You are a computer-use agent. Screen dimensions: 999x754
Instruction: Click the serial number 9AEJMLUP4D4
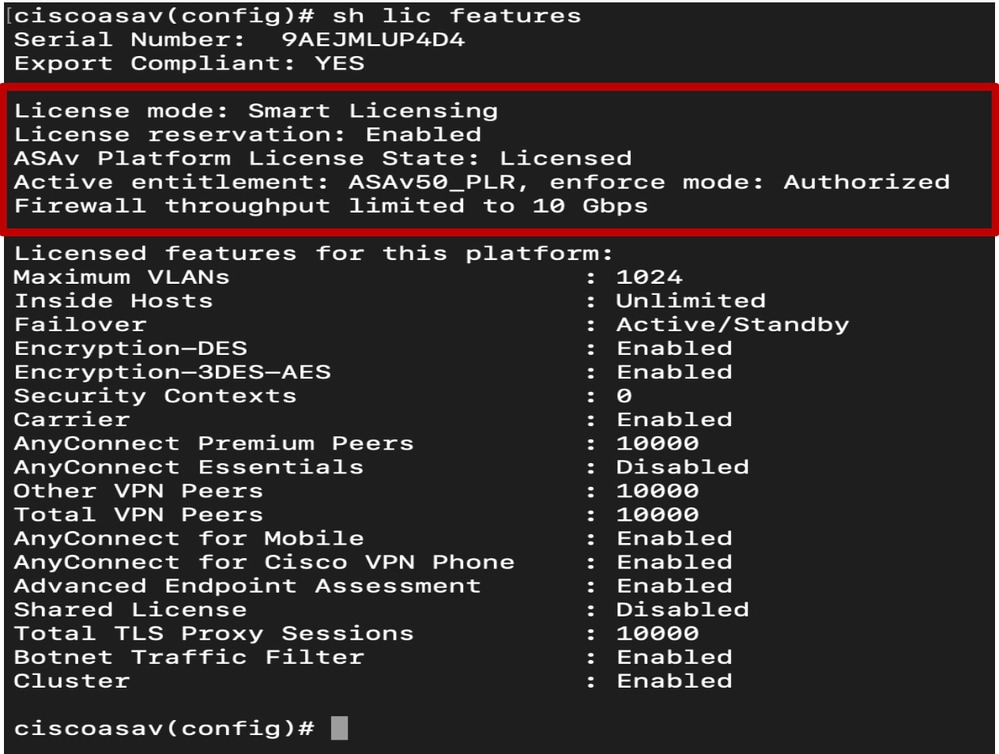(373, 40)
